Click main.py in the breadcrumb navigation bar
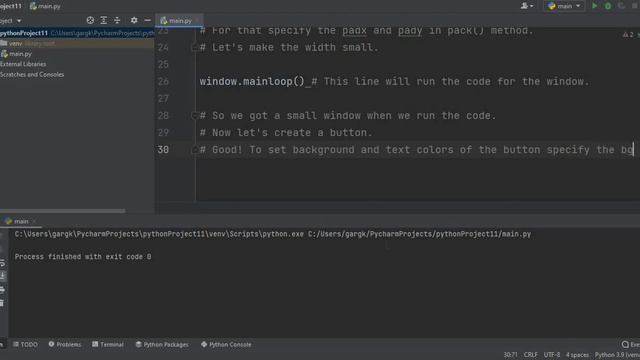 click(x=45, y=6)
